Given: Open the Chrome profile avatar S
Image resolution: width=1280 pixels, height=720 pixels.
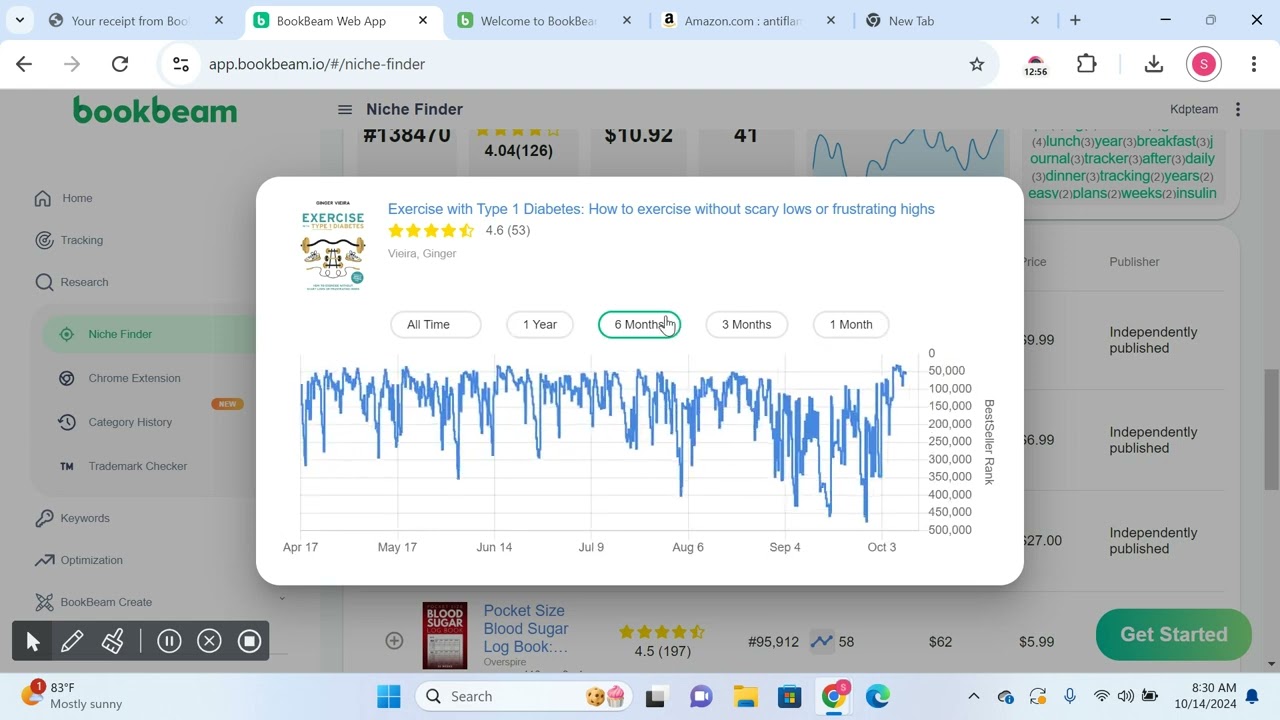Looking at the screenshot, I should (x=1204, y=64).
